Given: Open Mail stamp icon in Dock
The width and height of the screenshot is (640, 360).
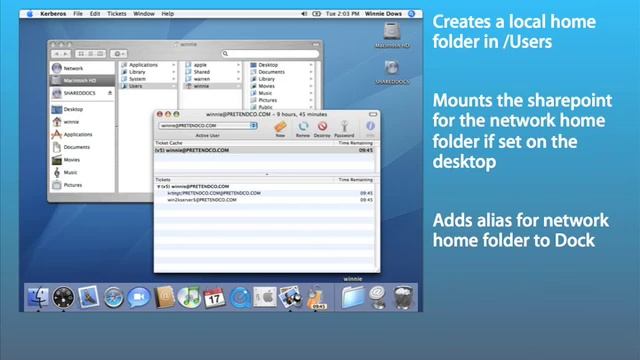Looking at the screenshot, I should 89,297.
